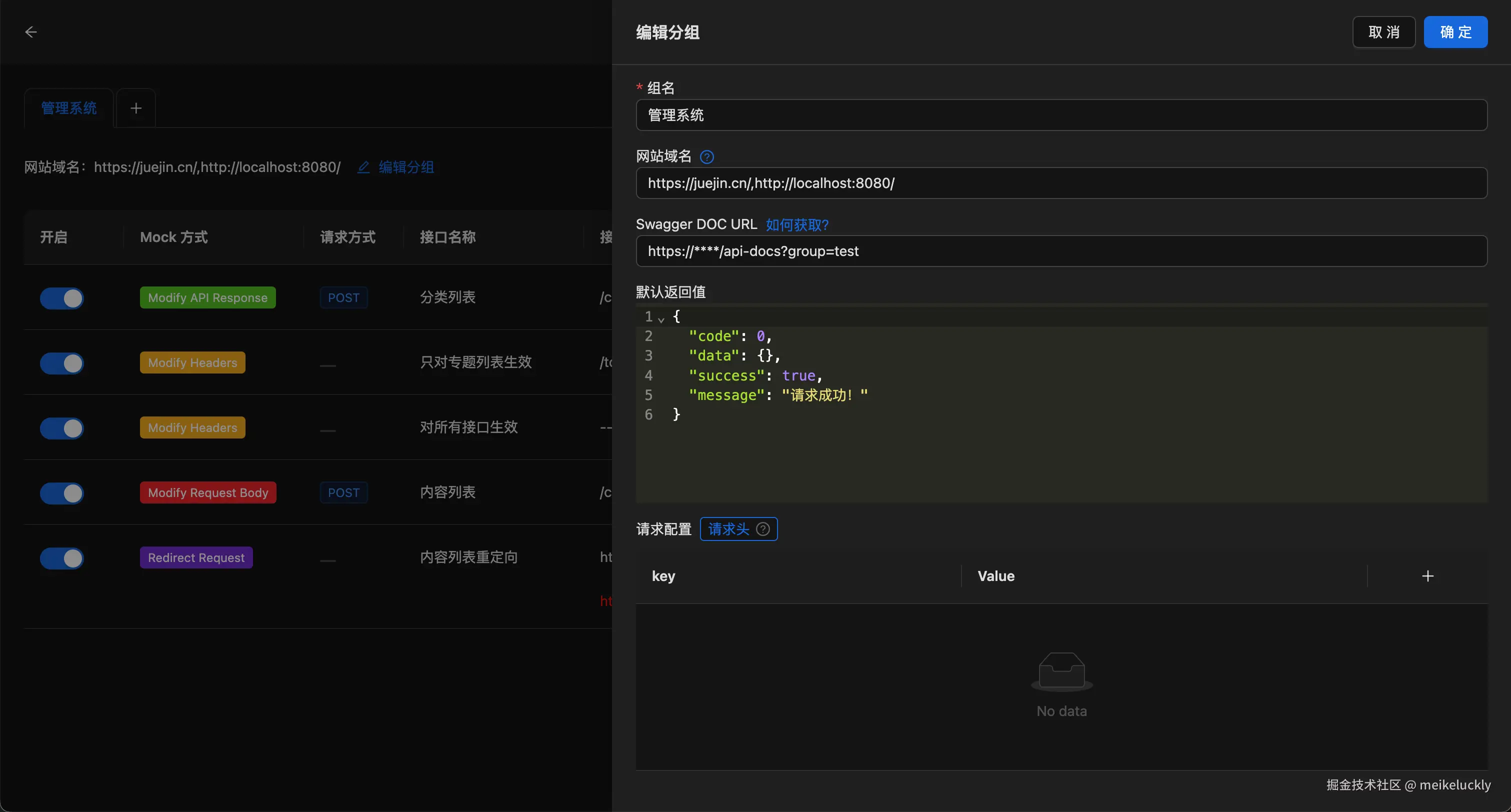This screenshot has width=1511, height=812.
Task: Add a header row with plus icon
Action: coord(1427,576)
